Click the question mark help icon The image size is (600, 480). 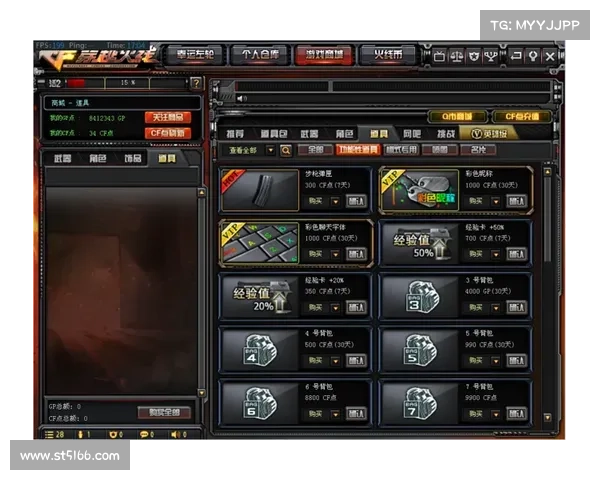(x=196, y=82)
